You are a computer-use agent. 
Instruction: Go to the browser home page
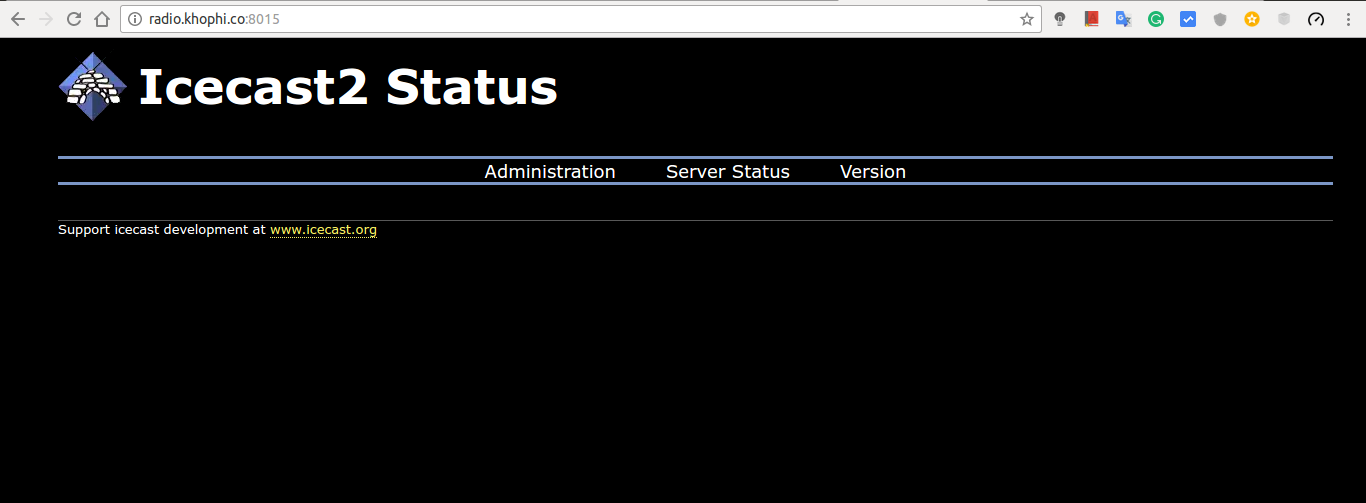point(101,19)
